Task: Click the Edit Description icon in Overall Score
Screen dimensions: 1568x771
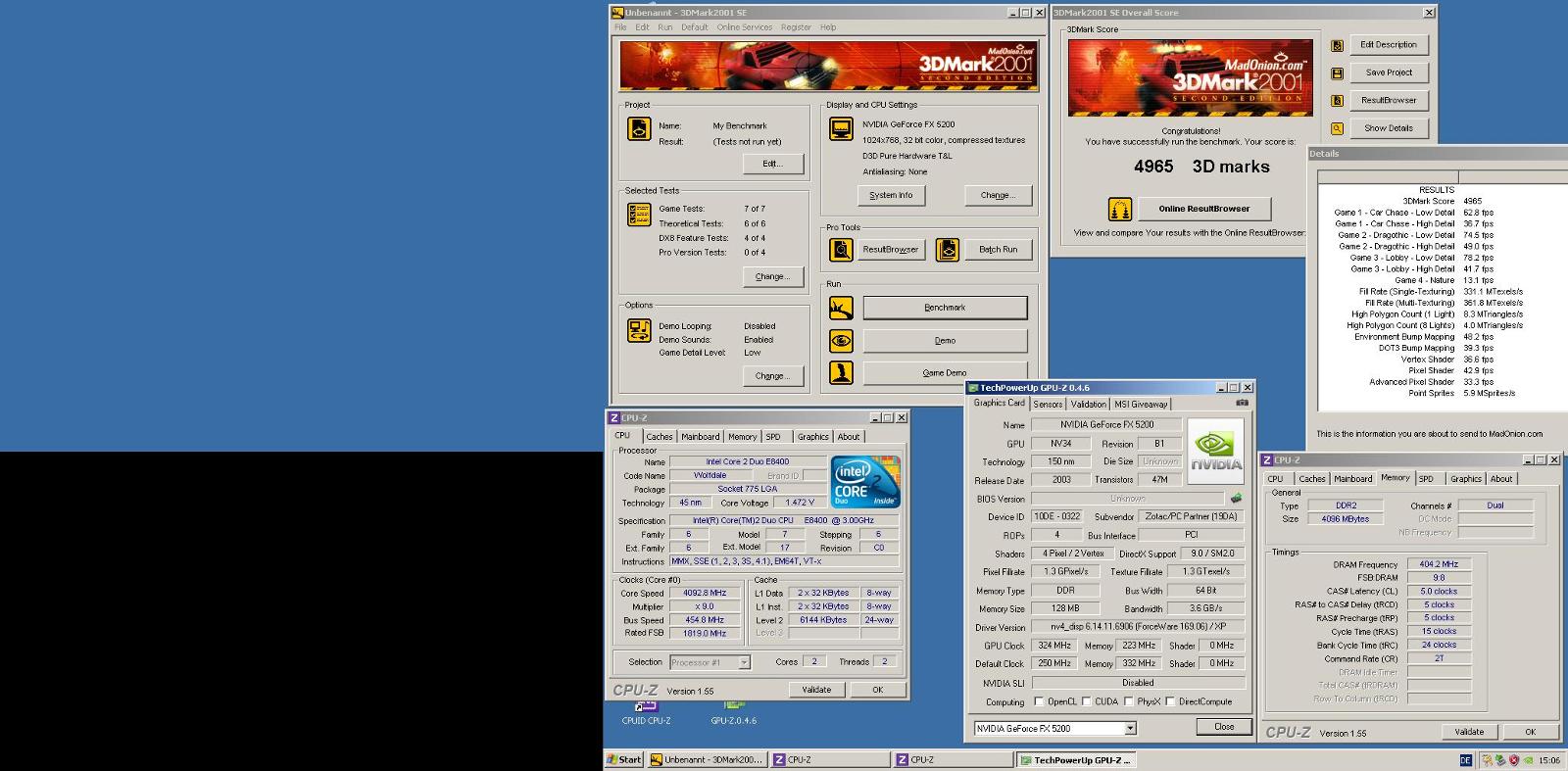Action: pyautogui.click(x=1337, y=45)
